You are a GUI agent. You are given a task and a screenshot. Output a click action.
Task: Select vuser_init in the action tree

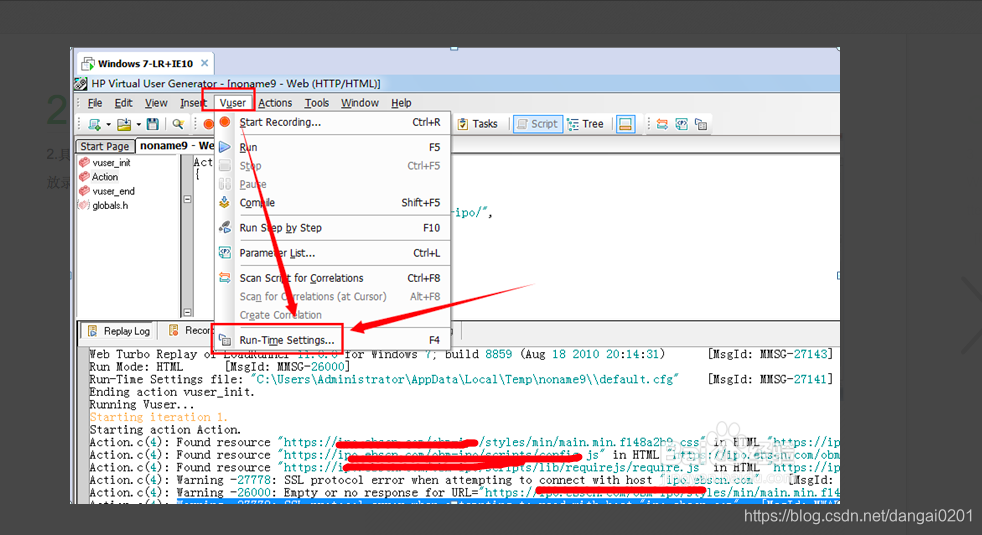111,162
